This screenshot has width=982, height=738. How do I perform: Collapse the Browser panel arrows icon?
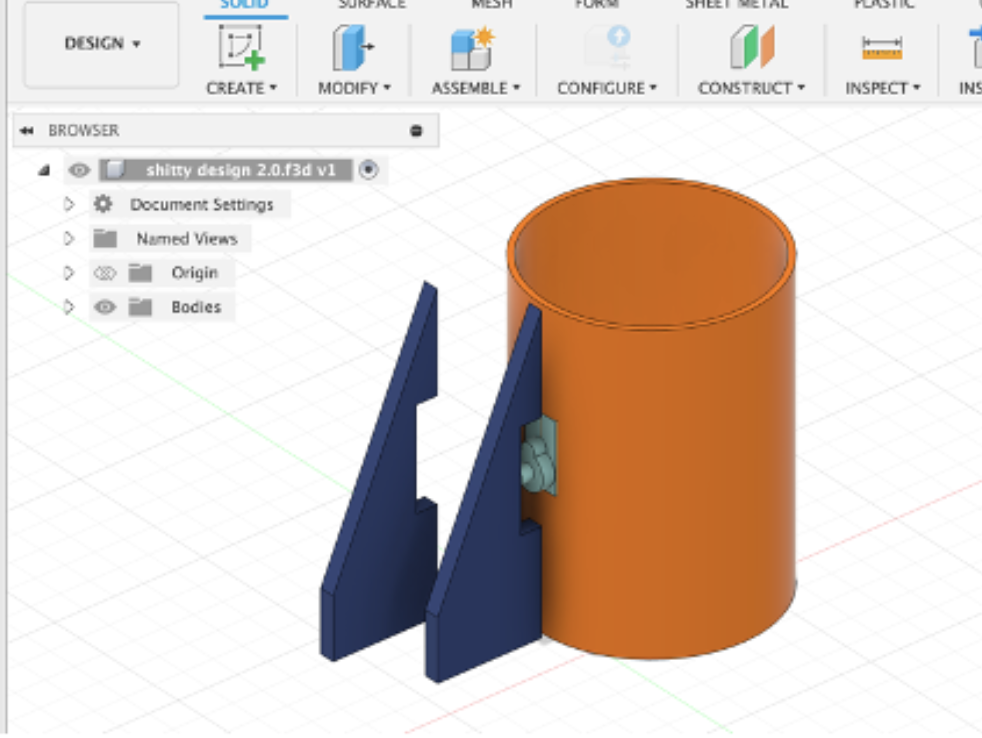coord(26,130)
